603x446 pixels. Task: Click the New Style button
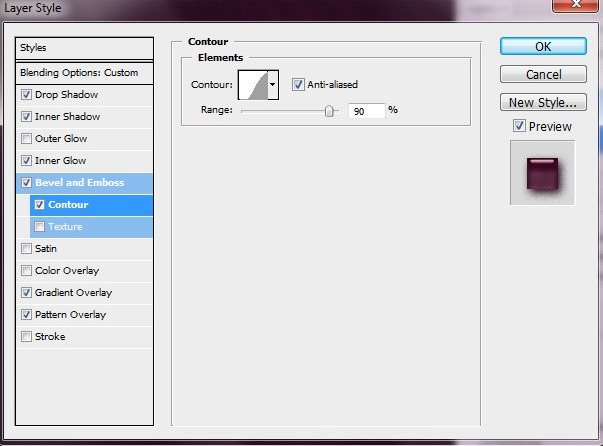tap(543, 102)
